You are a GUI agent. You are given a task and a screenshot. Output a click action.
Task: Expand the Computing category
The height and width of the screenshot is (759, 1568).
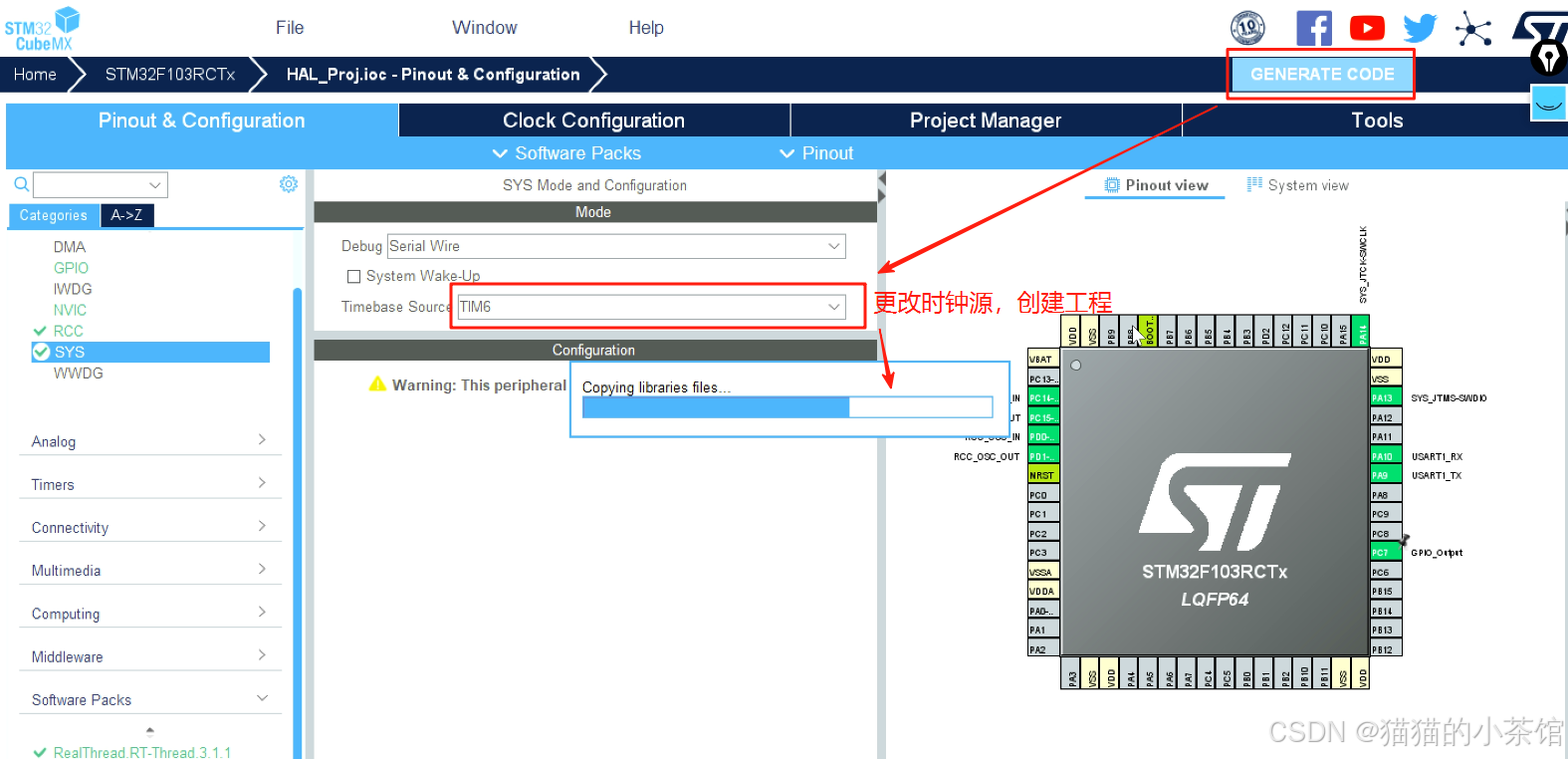[x=150, y=614]
